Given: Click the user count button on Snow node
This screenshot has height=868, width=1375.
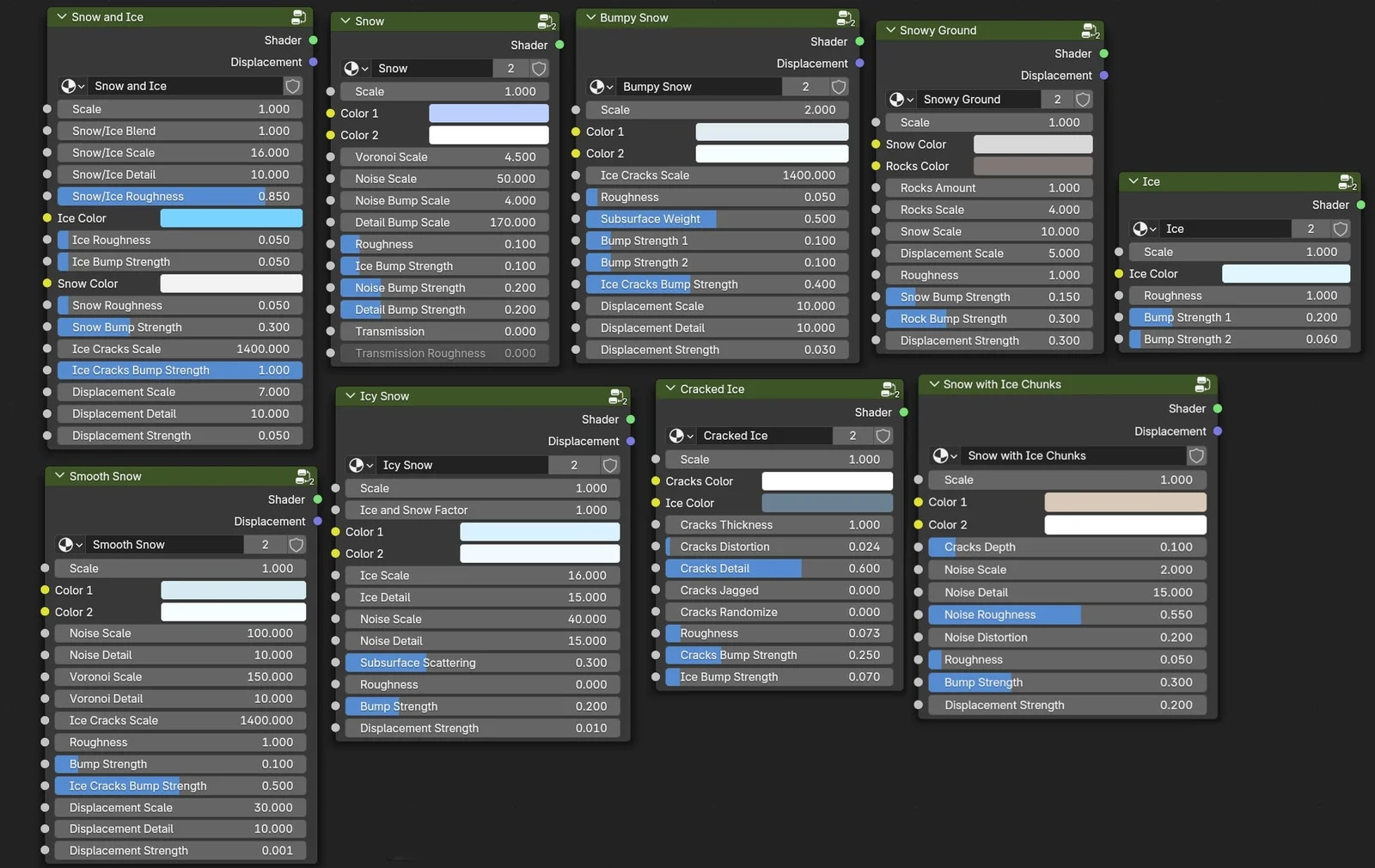Looking at the screenshot, I should coord(510,69).
